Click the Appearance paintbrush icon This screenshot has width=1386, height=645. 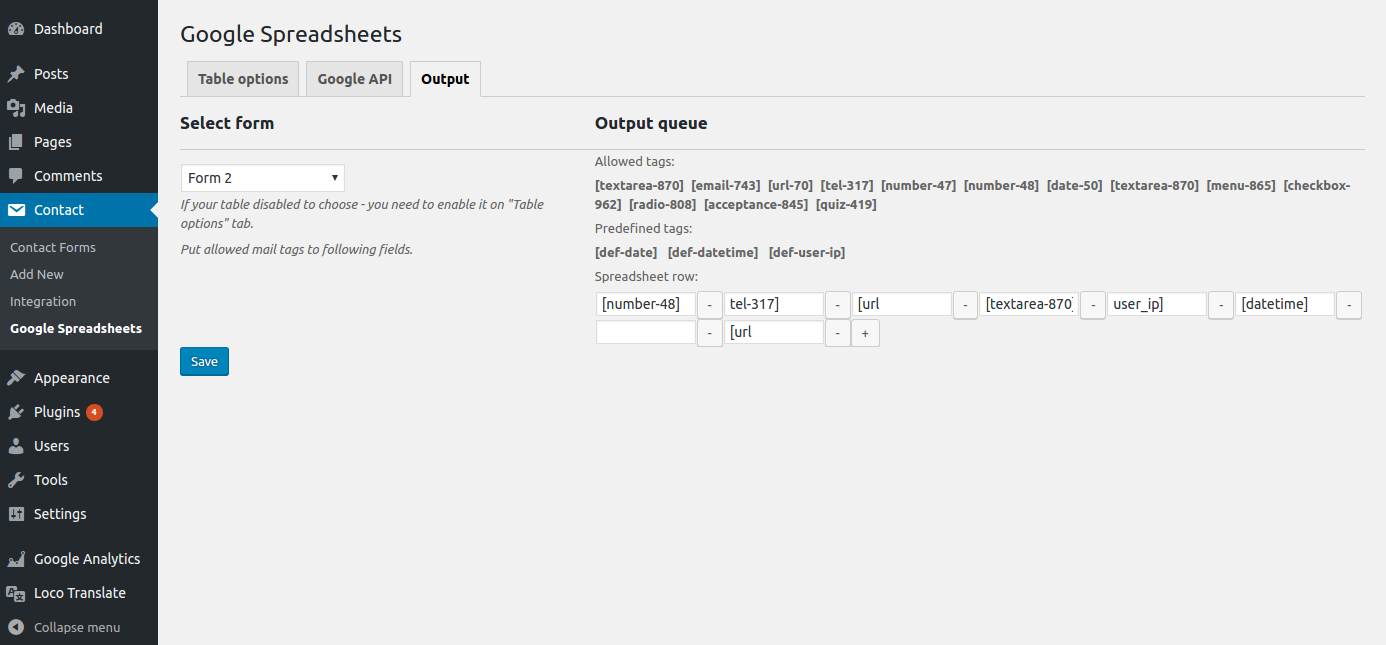(16, 378)
